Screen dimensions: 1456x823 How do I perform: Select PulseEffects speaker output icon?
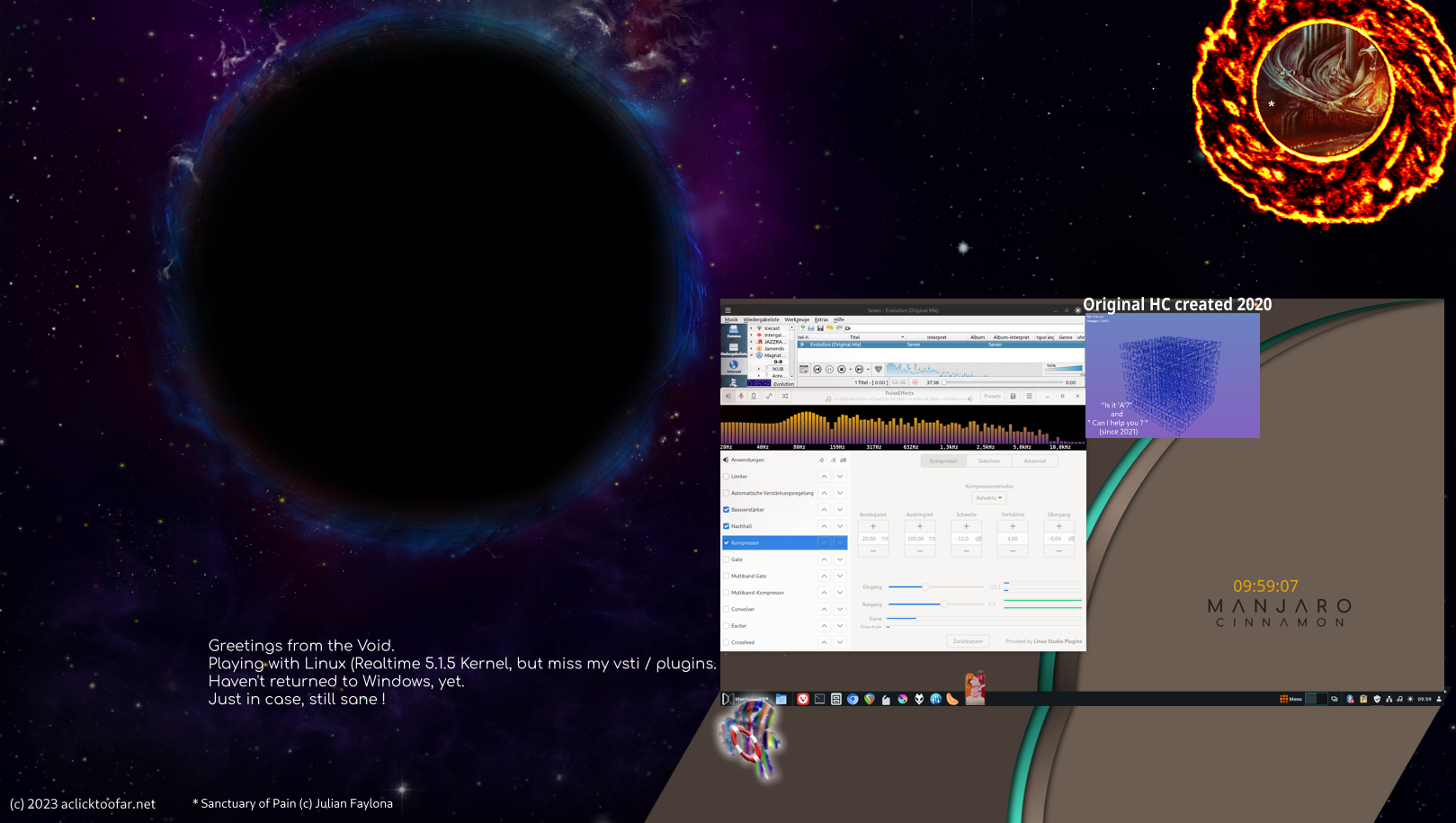point(728,396)
